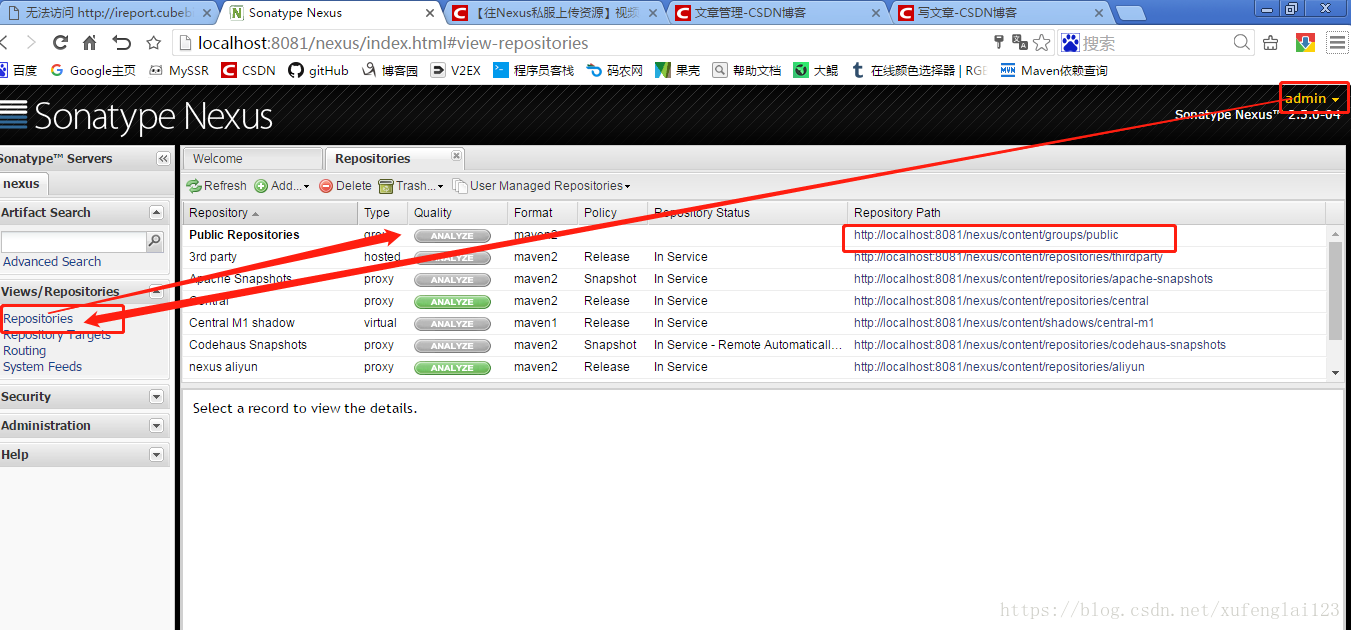The height and width of the screenshot is (630, 1351).
Task: Switch to the 无法访问 ireport browser tab
Action: point(108,13)
